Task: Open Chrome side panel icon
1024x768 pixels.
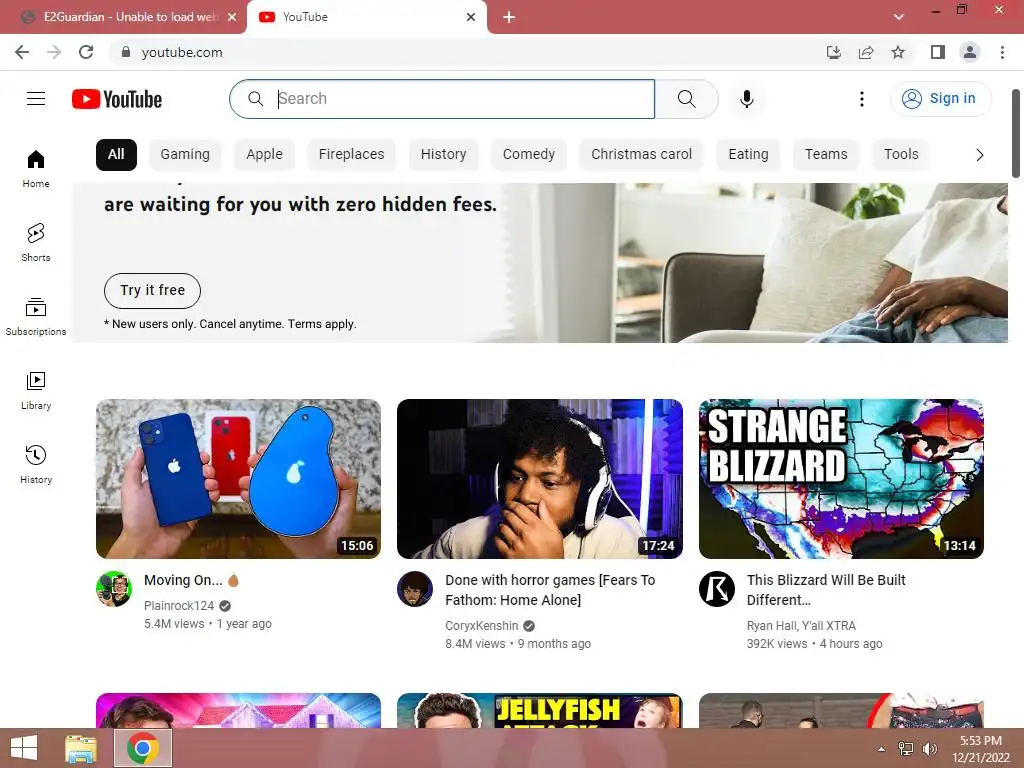Action: coord(938,52)
